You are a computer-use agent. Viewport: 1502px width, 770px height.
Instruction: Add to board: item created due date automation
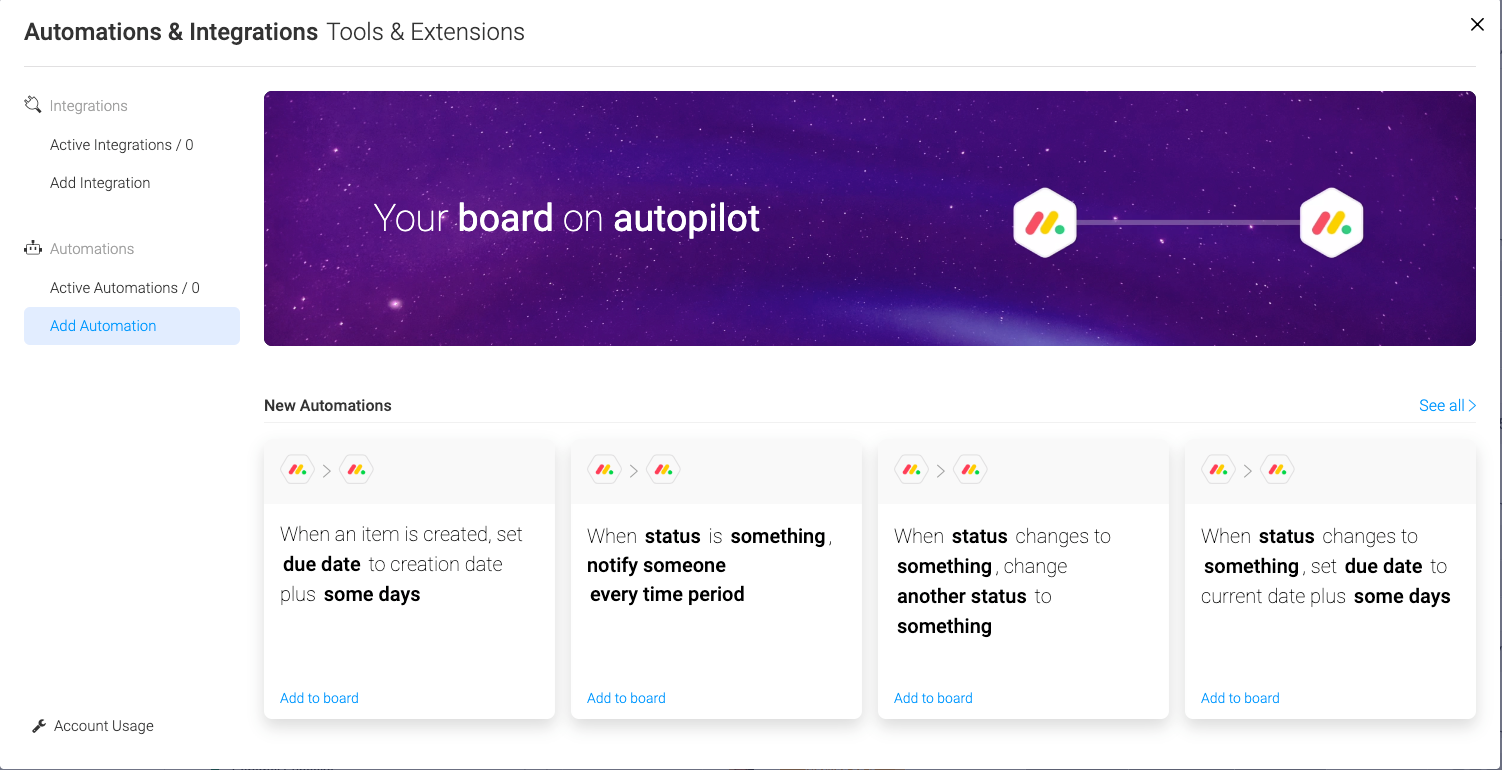(319, 698)
